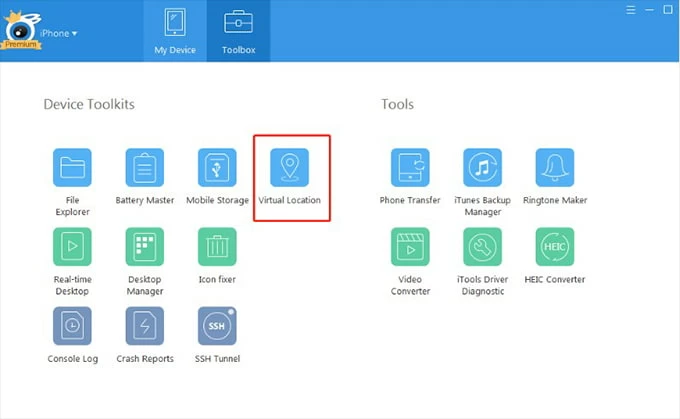Image resolution: width=680 pixels, height=419 pixels.
Task: Switch to the My Device tab
Action: coord(174,31)
